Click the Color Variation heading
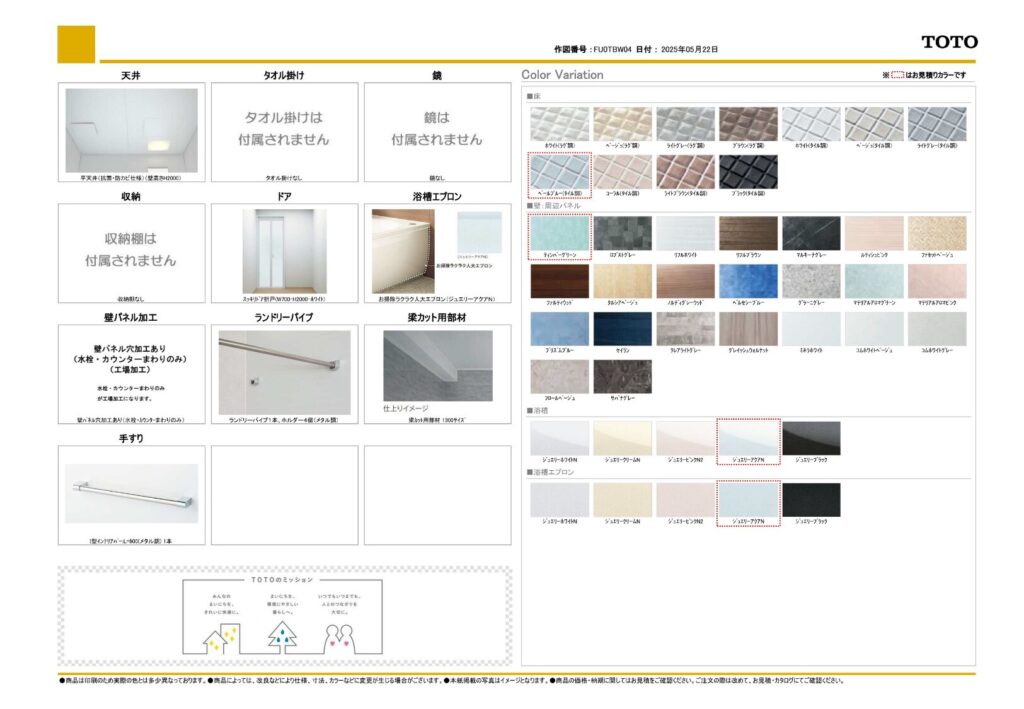Image resolution: width=1024 pixels, height=709 pixels. [x=562, y=75]
